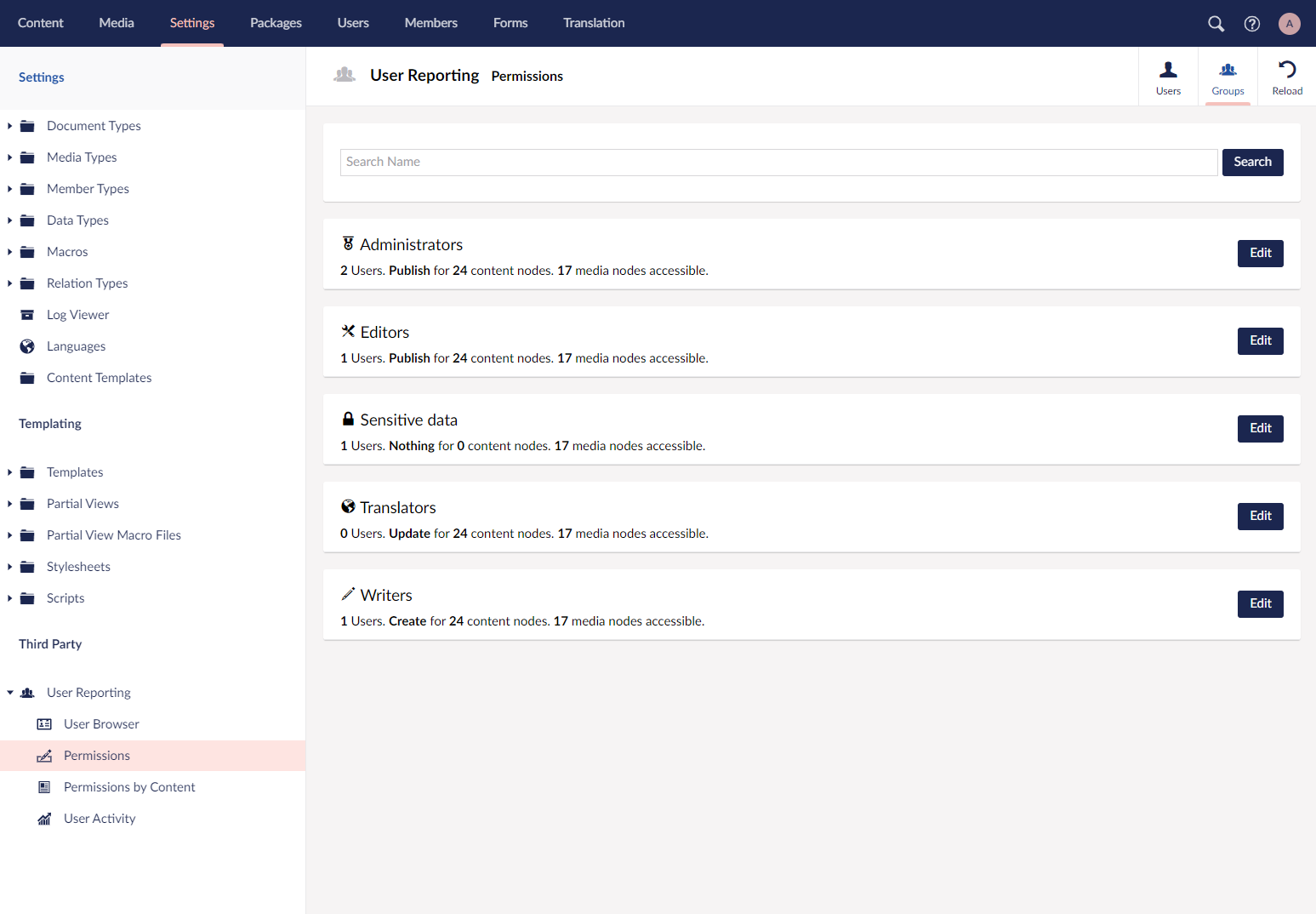Click the Users view icon
This screenshot has height=914, width=1316.
coord(1169,70)
